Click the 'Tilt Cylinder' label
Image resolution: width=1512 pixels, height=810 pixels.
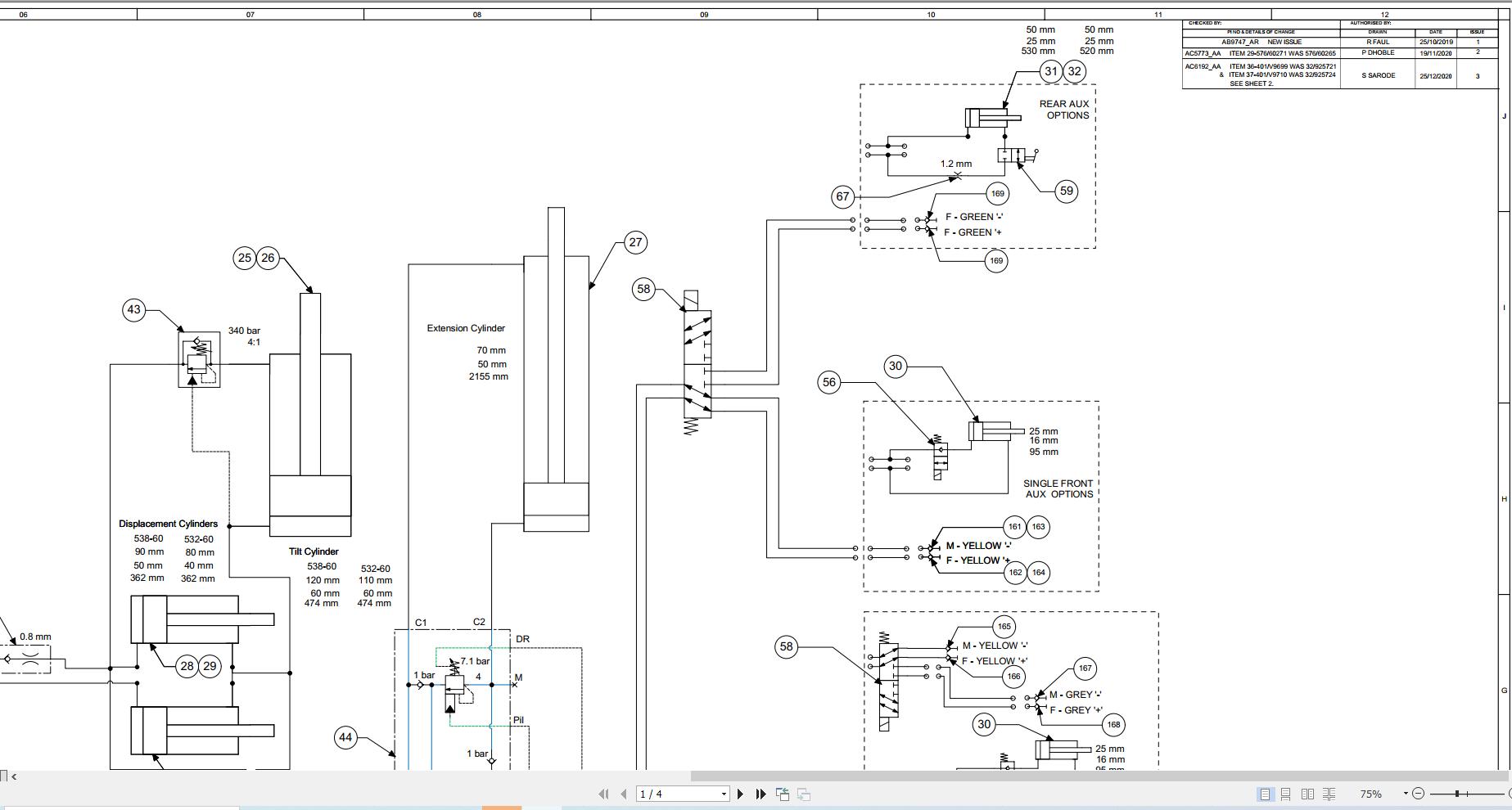[314, 551]
